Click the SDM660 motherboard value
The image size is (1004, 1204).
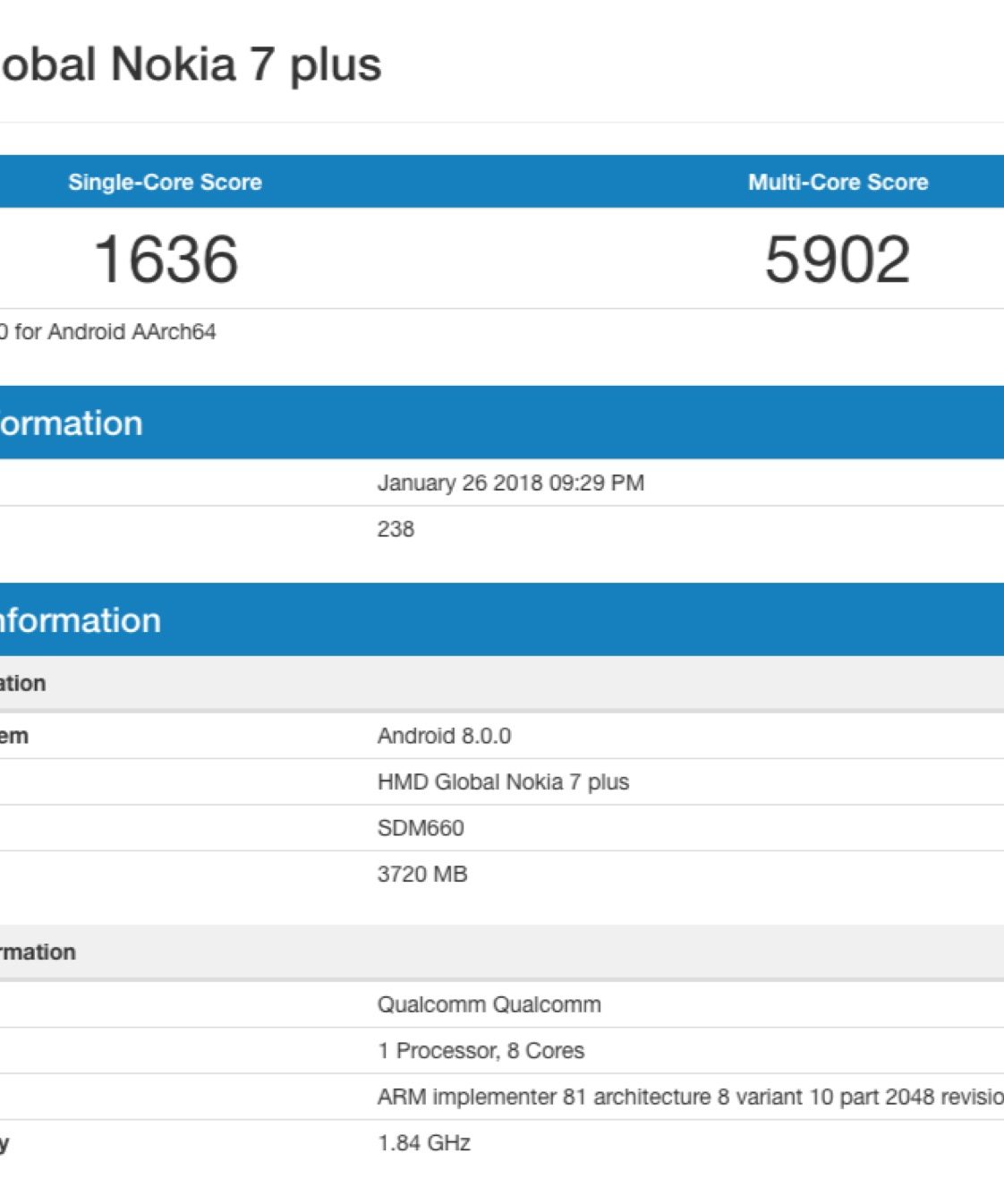tap(421, 828)
